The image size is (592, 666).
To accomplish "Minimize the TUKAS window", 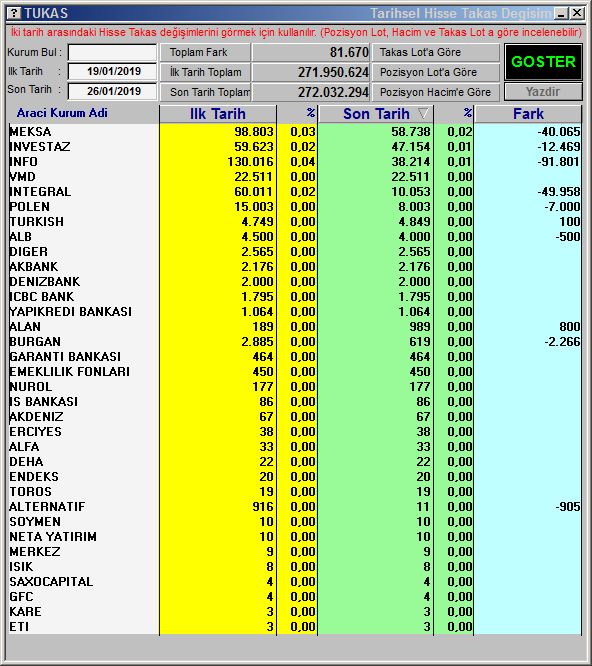I will pyautogui.click(x=561, y=13).
